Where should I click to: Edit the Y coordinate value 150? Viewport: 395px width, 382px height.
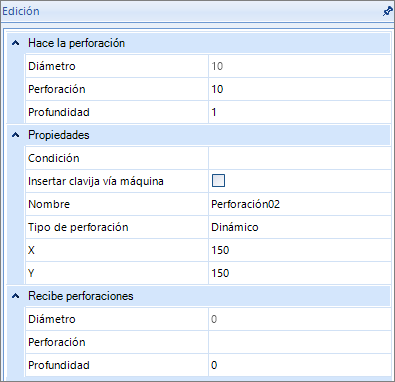click(300, 273)
